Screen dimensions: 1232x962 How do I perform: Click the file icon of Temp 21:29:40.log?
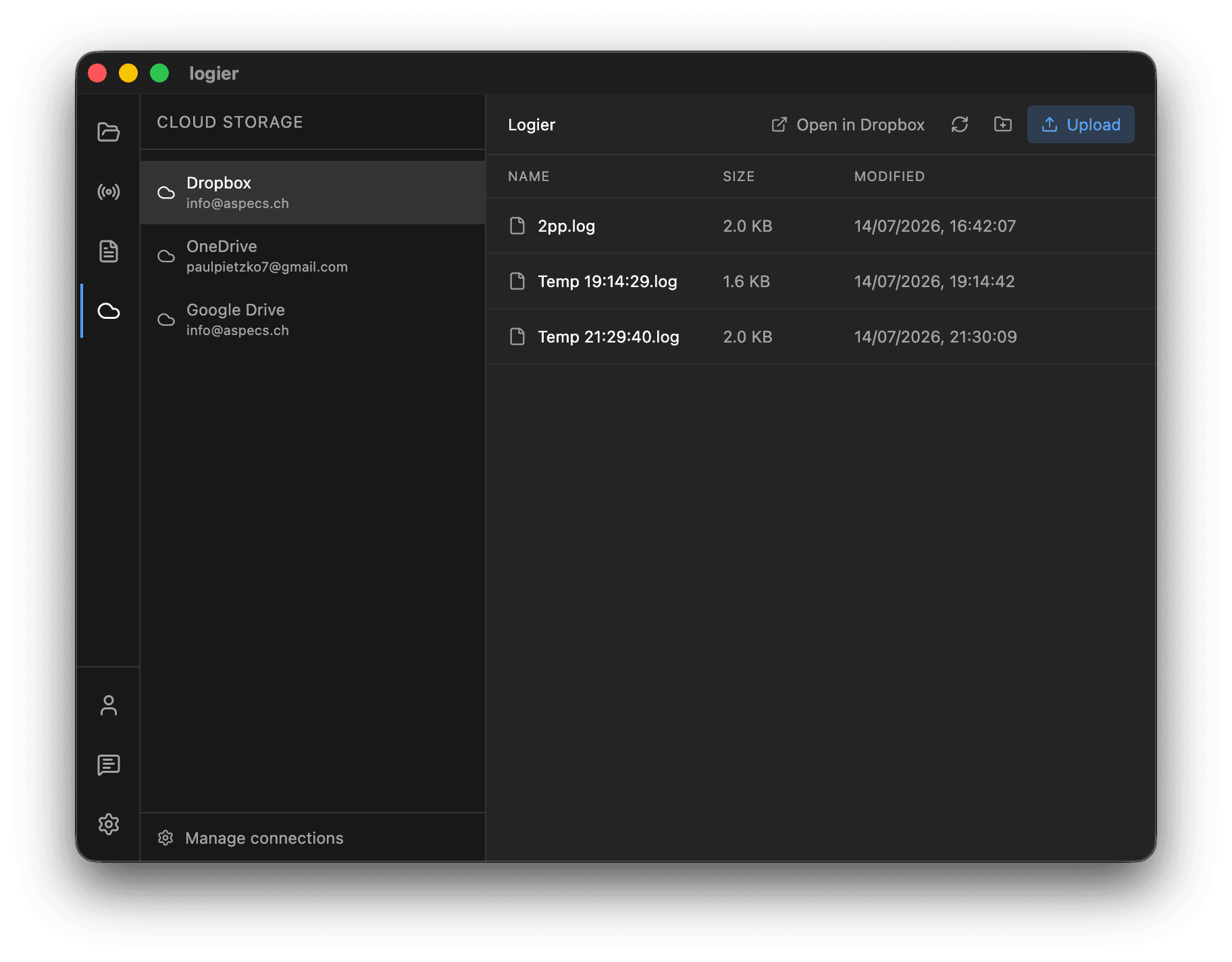point(517,336)
